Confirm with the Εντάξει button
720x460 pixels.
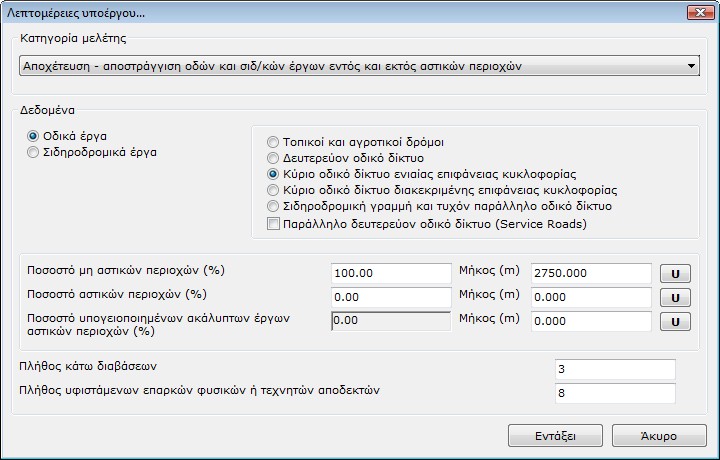click(x=555, y=436)
